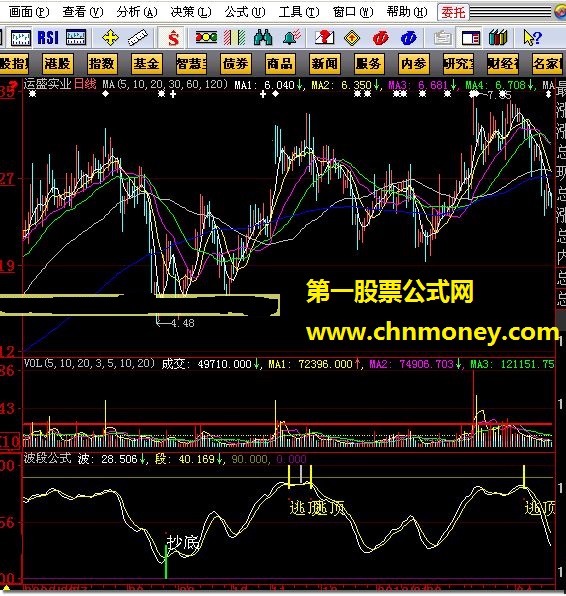
Task: Switch to the 研究室 tab
Action: click(458, 63)
